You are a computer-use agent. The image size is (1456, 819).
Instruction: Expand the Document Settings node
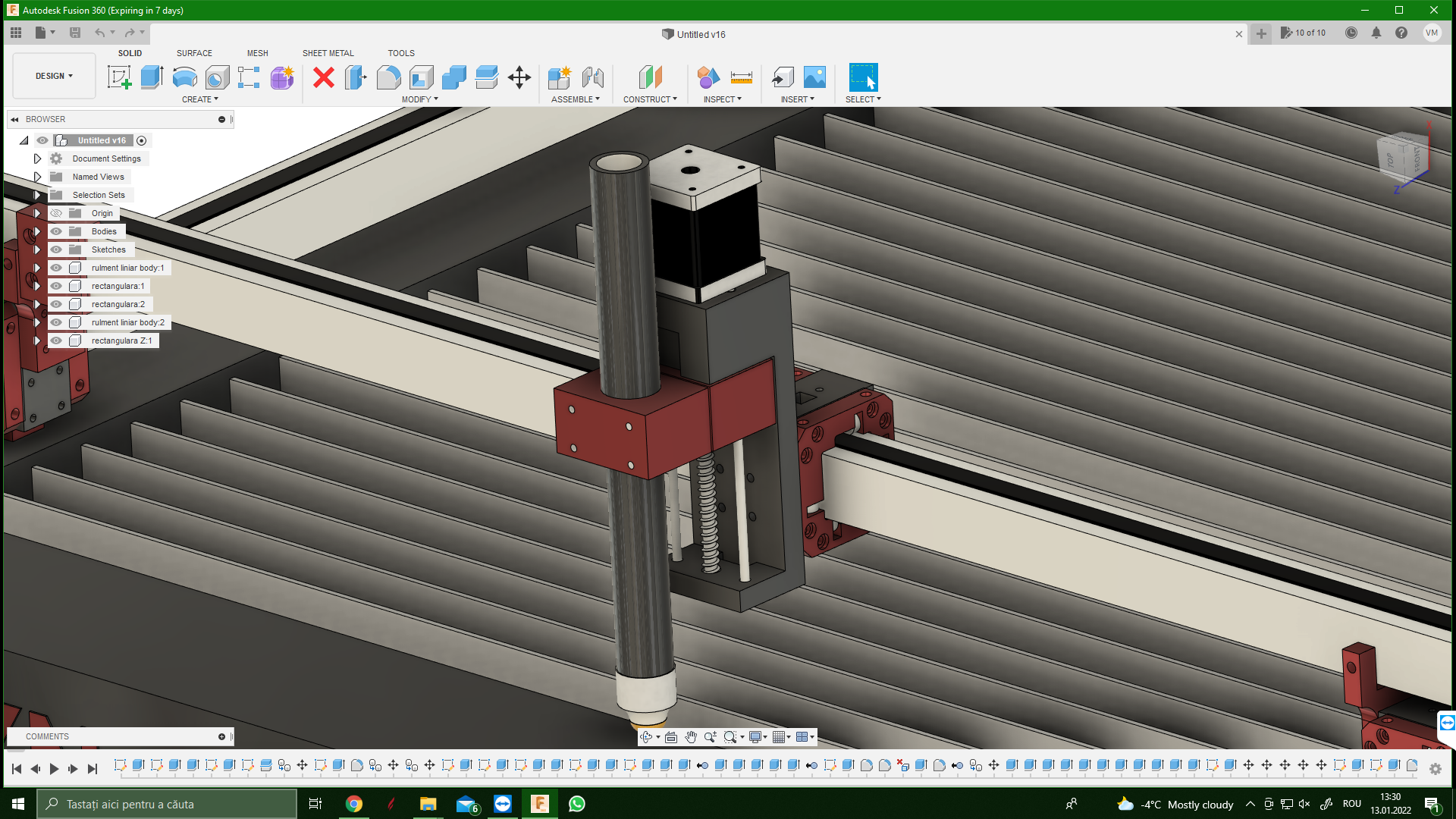37,158
